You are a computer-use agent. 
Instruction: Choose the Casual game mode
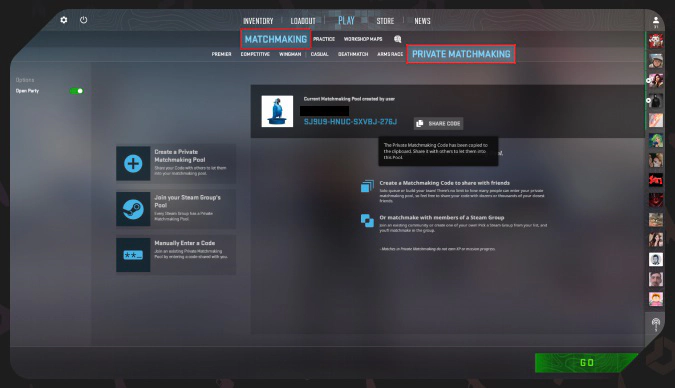(x=319, y=54)
